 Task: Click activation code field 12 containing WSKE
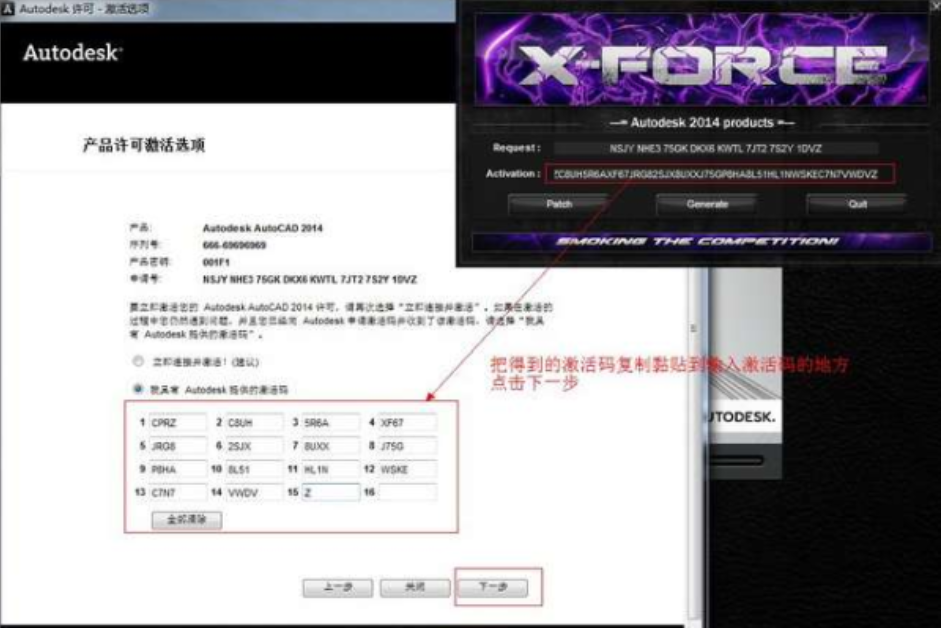click(x=407, y=469)
